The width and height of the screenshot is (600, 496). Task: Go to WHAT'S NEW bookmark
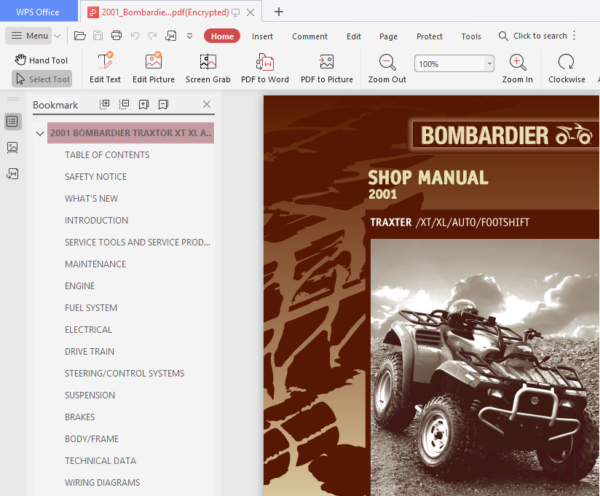coord(91,198)
